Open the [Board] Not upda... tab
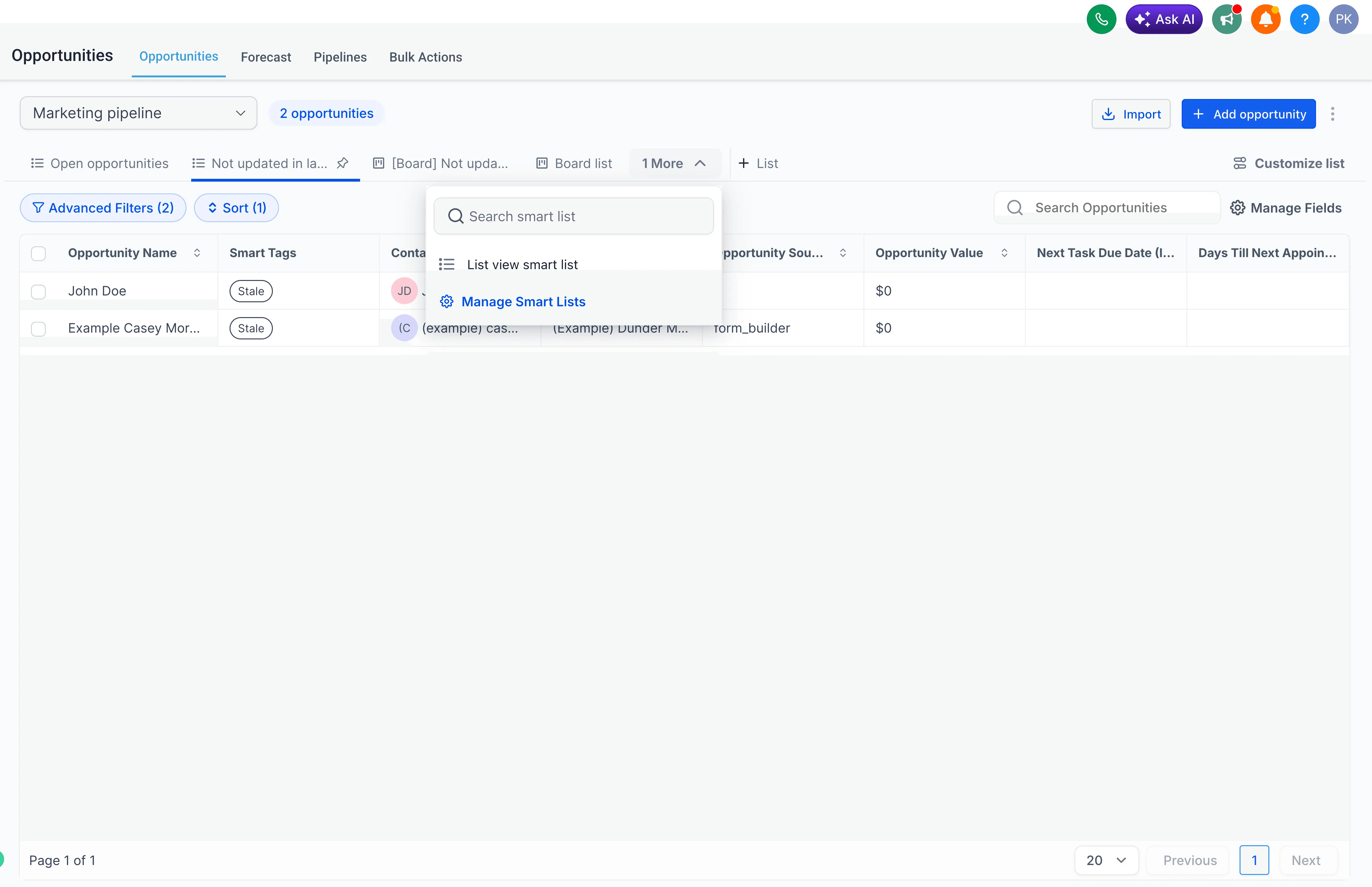The height and width of the screenshot is (887, 1372). point(441,164)
